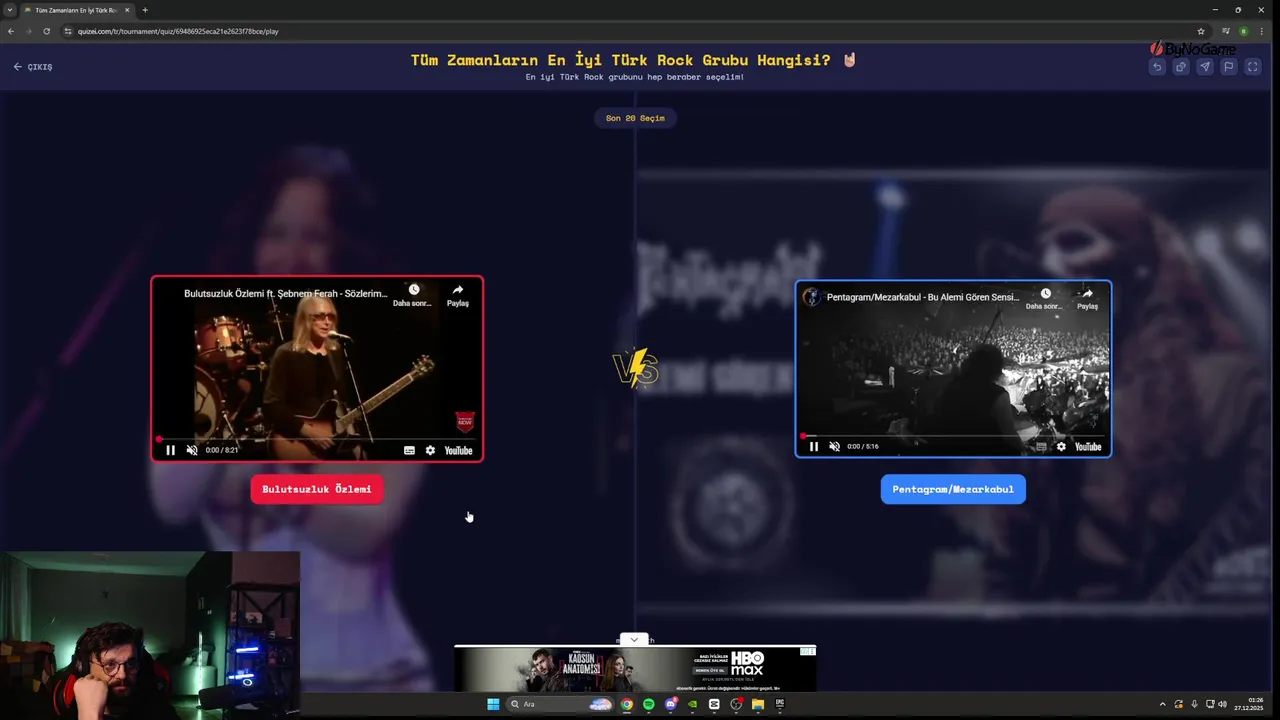Select the Tüm Zamanların En İyi tab
The image size is (1280, 720).
(76, 10)
